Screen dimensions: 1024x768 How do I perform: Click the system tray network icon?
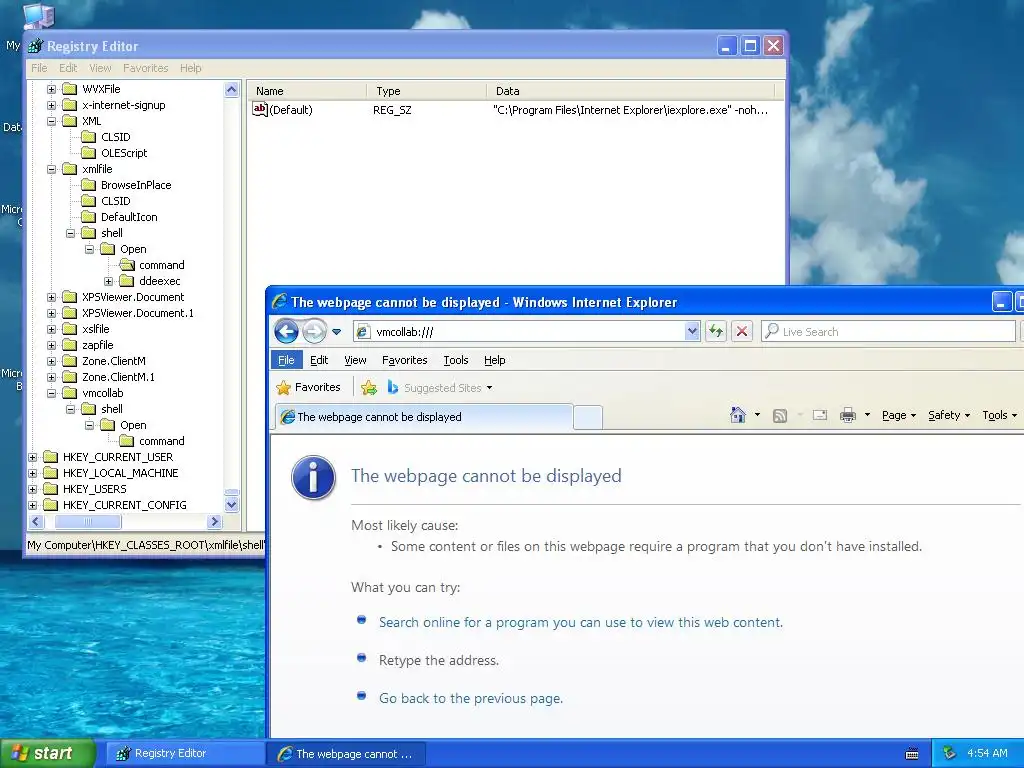tap(950, 753)
